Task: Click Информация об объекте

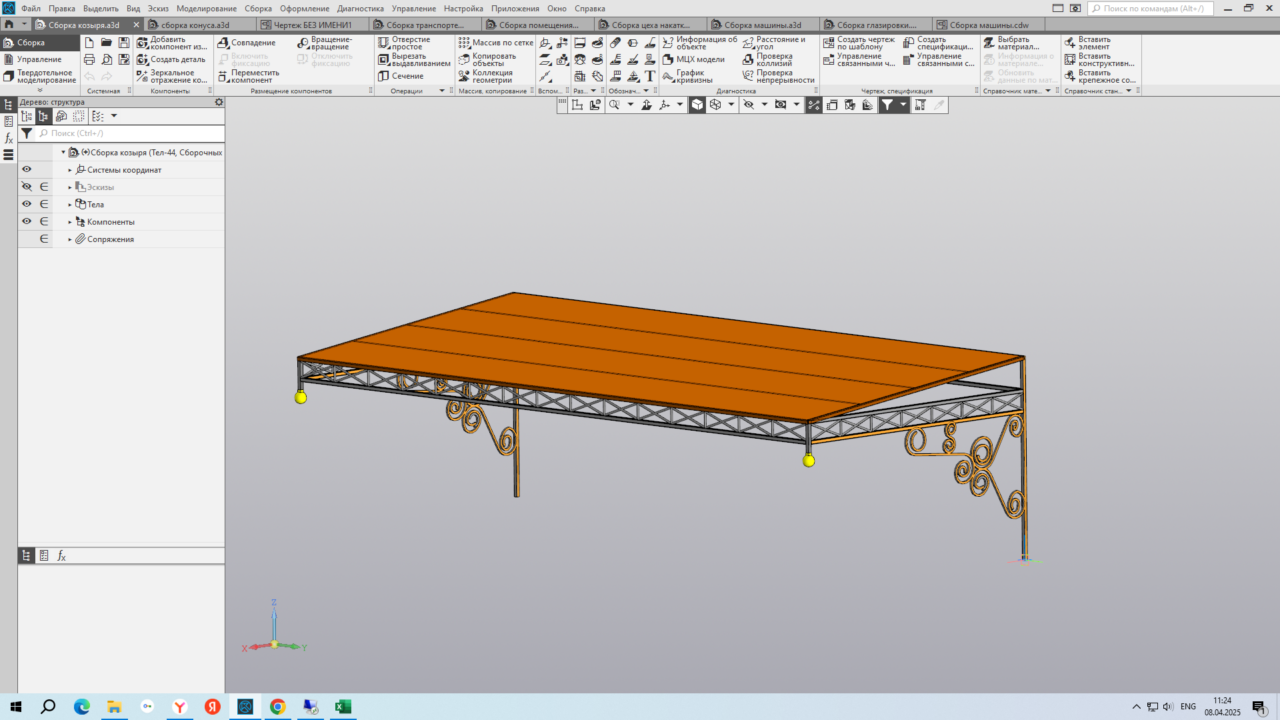Action: (x=699, y=43)
